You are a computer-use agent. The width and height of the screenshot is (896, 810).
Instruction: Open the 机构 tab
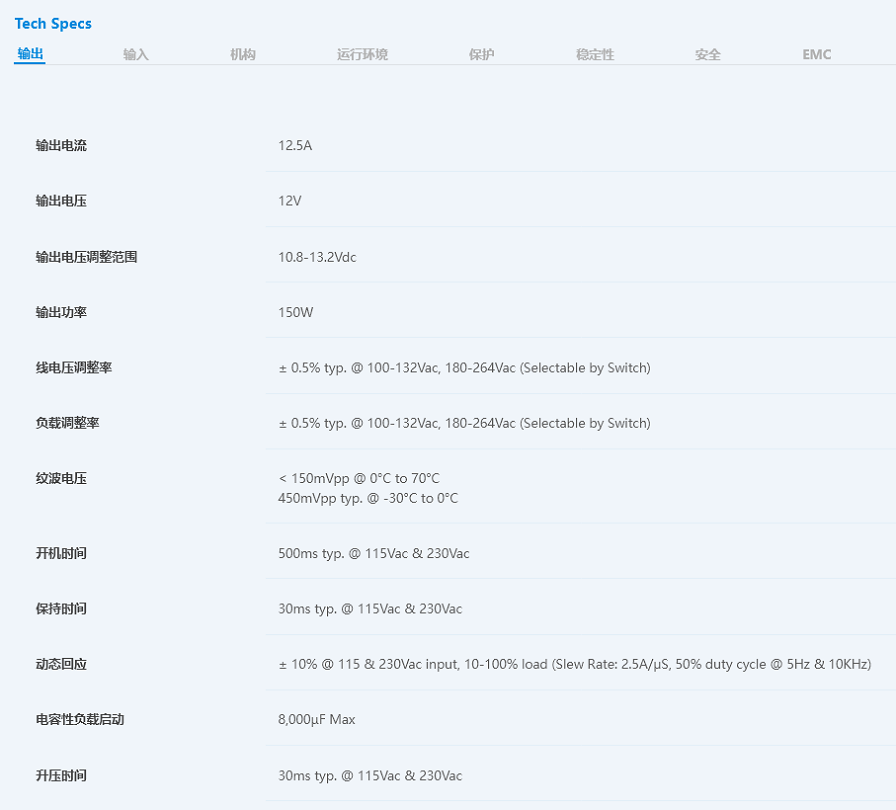coord(243,54)
